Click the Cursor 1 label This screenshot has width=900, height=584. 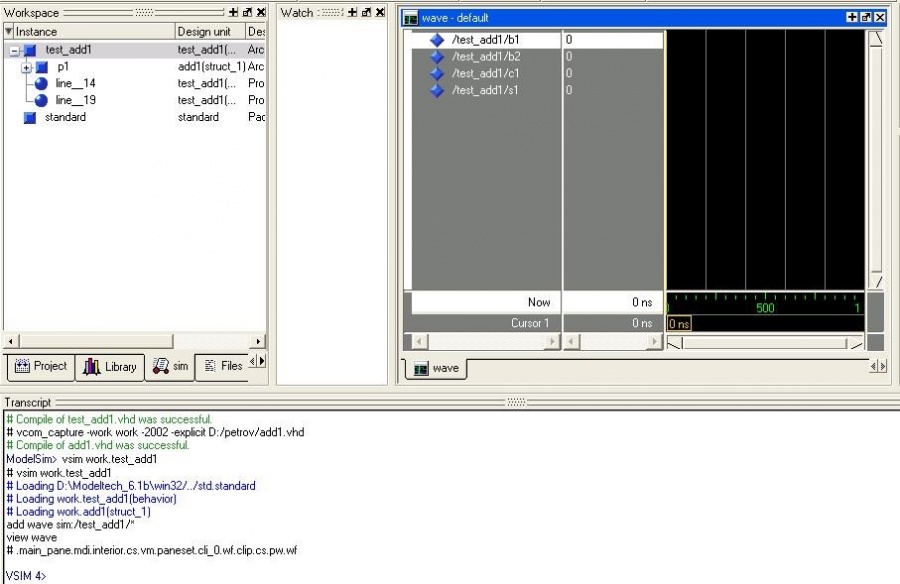pos(530,323)
